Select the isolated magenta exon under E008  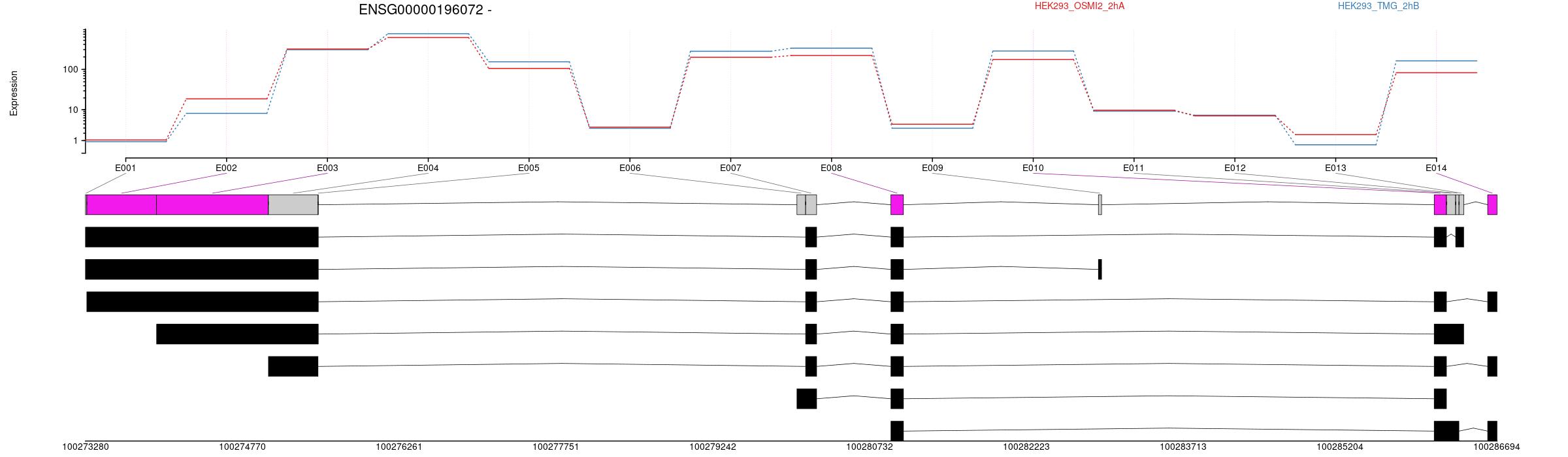pyautogui.click(x=897, y=204)
